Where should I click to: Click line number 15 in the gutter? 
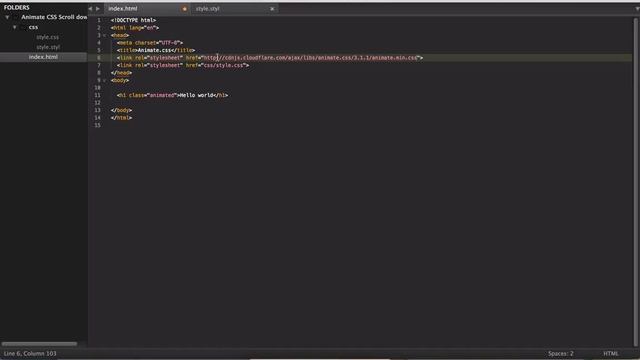97,125
